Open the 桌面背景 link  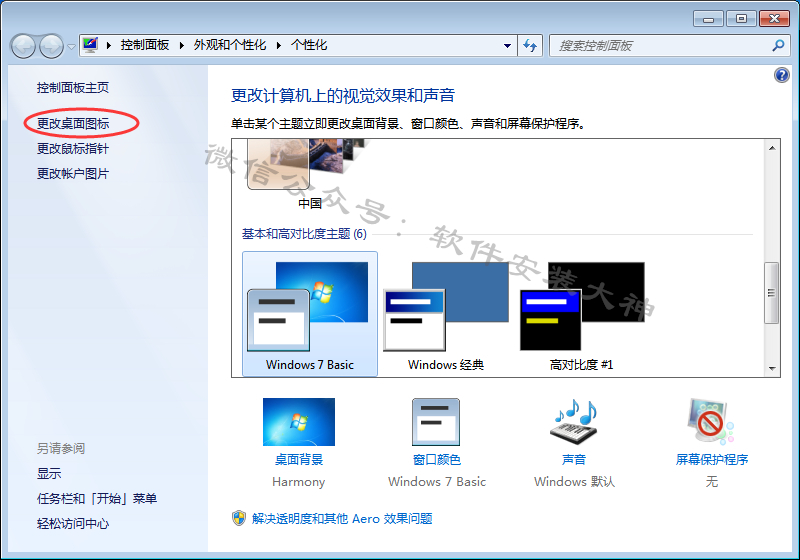point(299,460)
